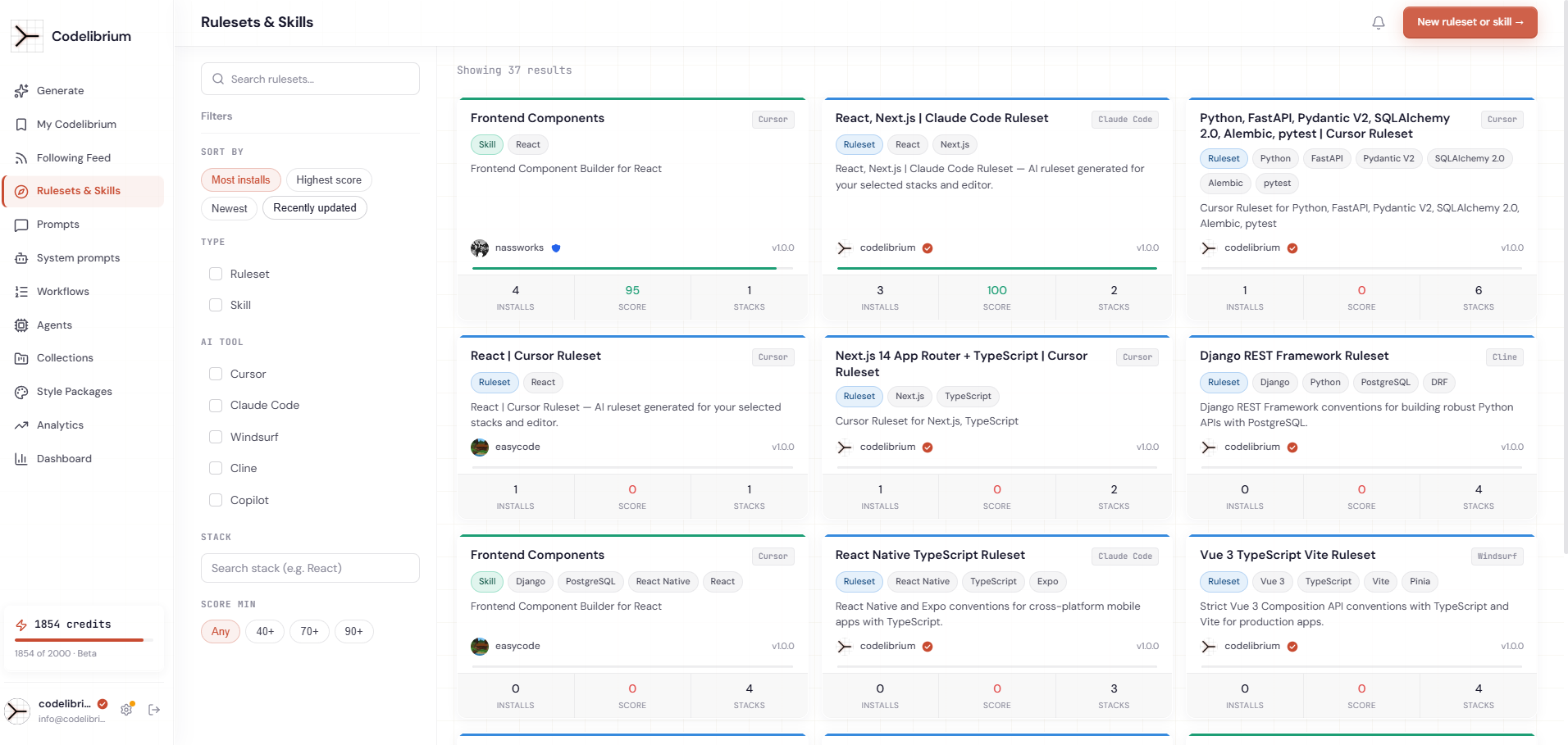Toggle the Copilot filter checkbox
This screenshot has width=1568, height=745.
pos(216,500)
